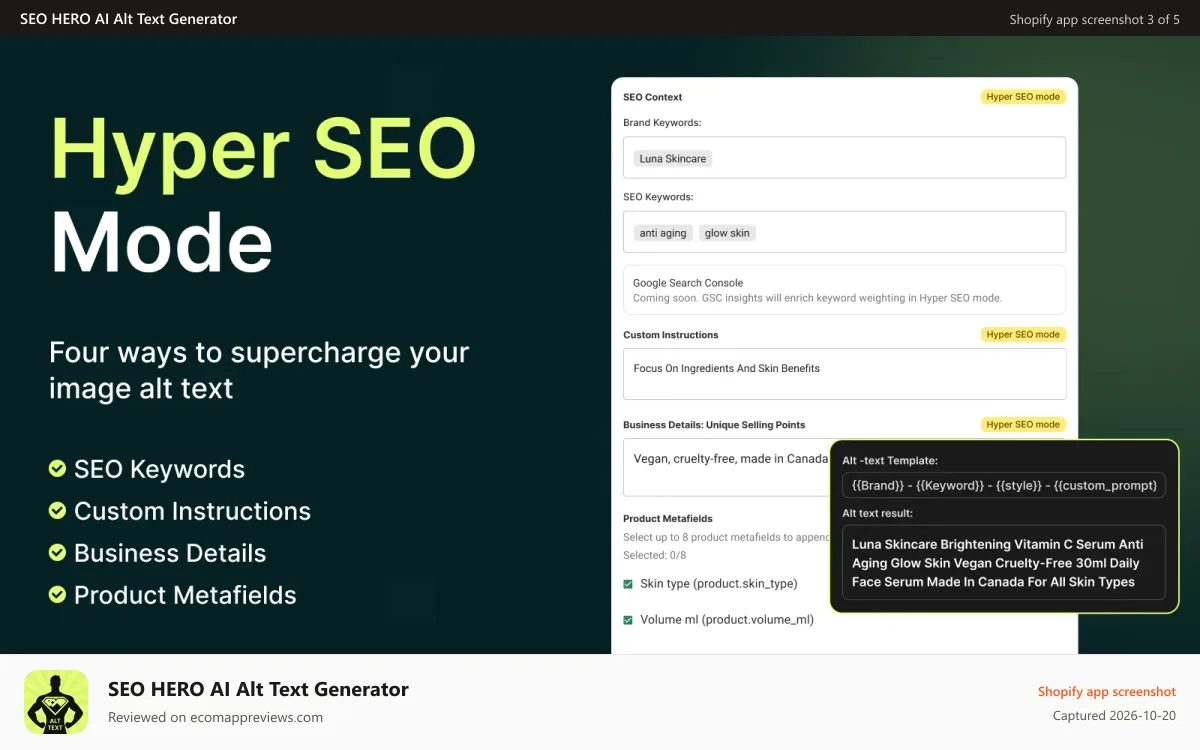
Task: Click the 'Captured 2026-10-20' text
Action: pos(1115,716)
